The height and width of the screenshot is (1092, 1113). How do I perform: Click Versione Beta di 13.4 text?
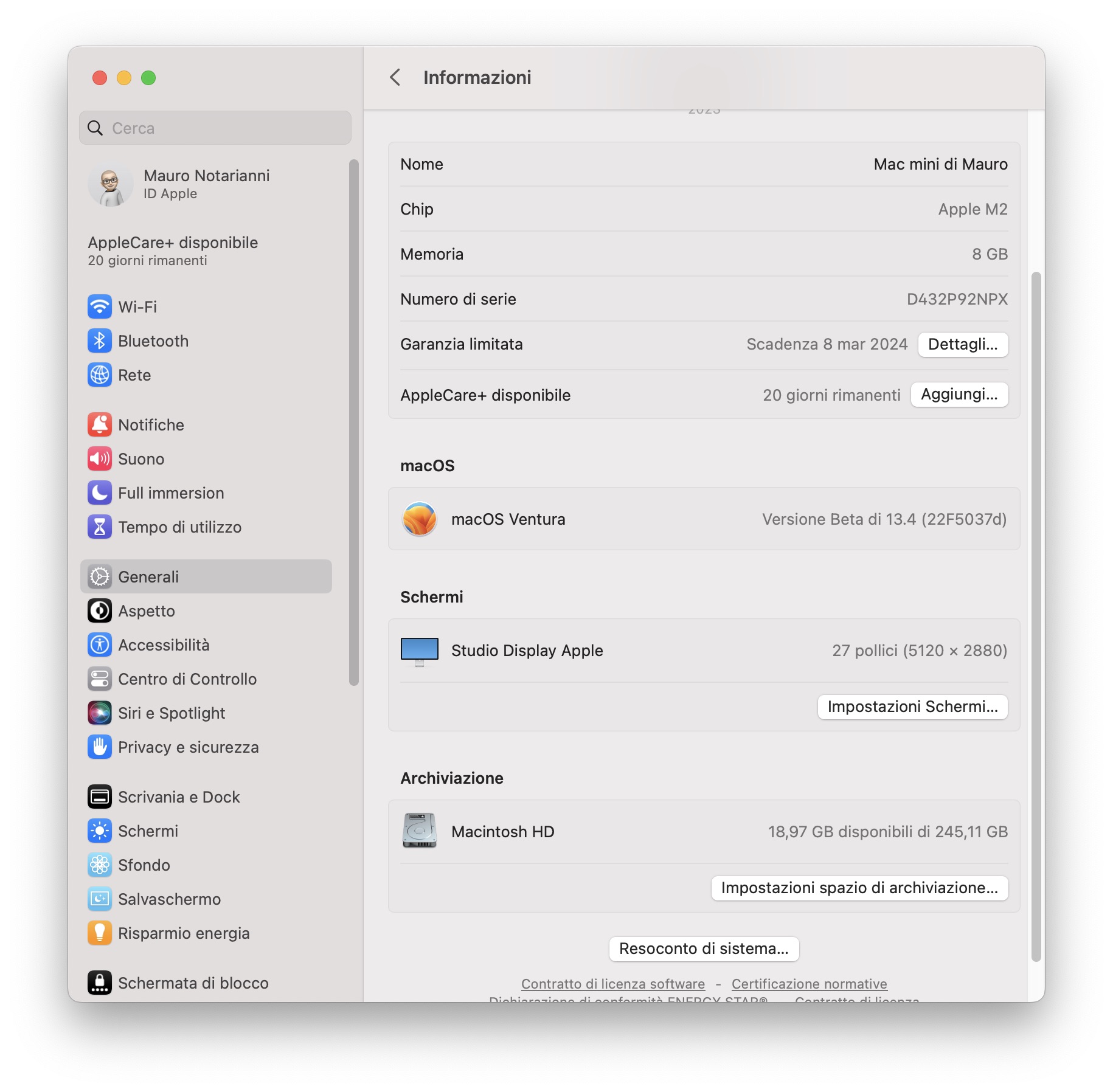[884, 519]
